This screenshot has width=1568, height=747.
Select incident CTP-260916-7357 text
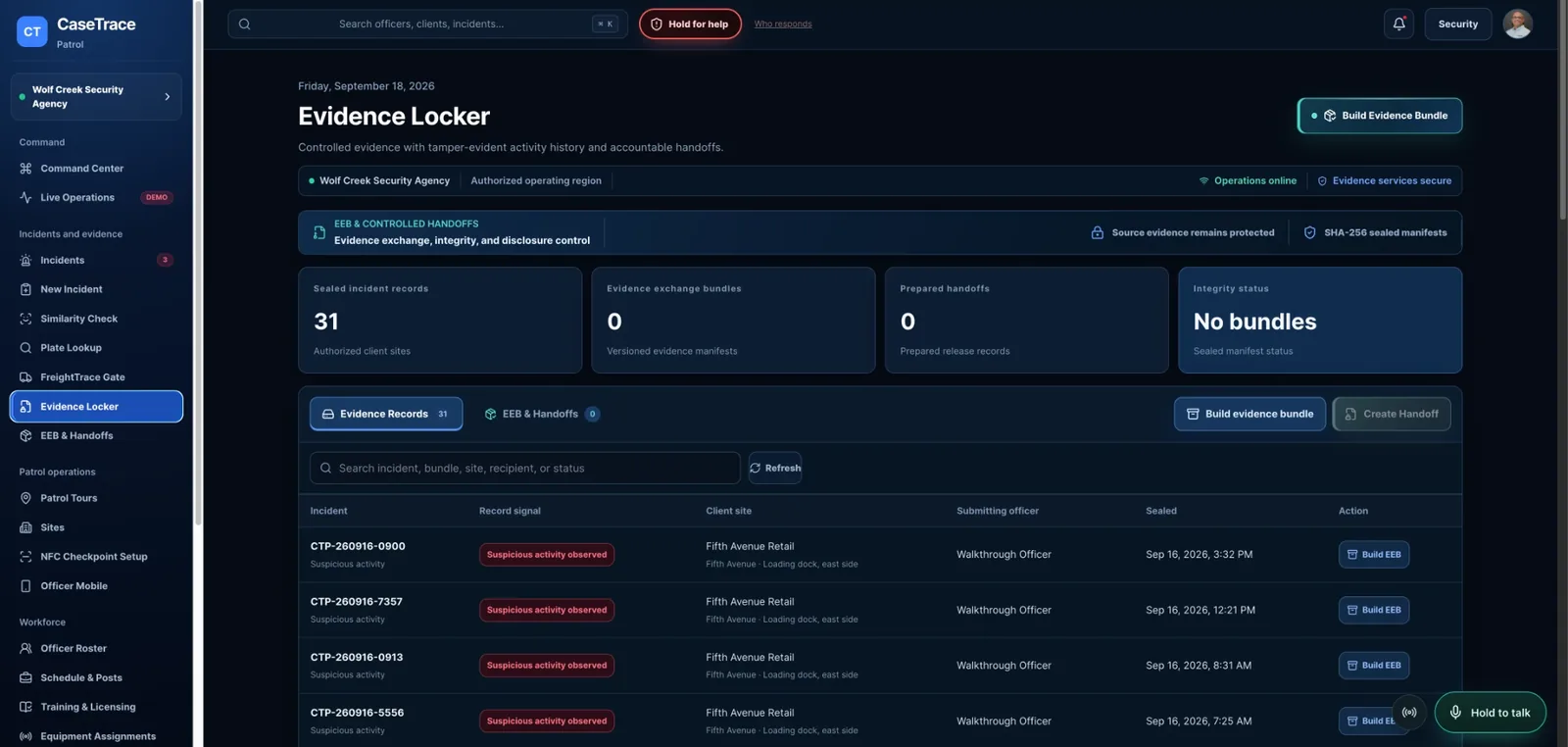357,602
